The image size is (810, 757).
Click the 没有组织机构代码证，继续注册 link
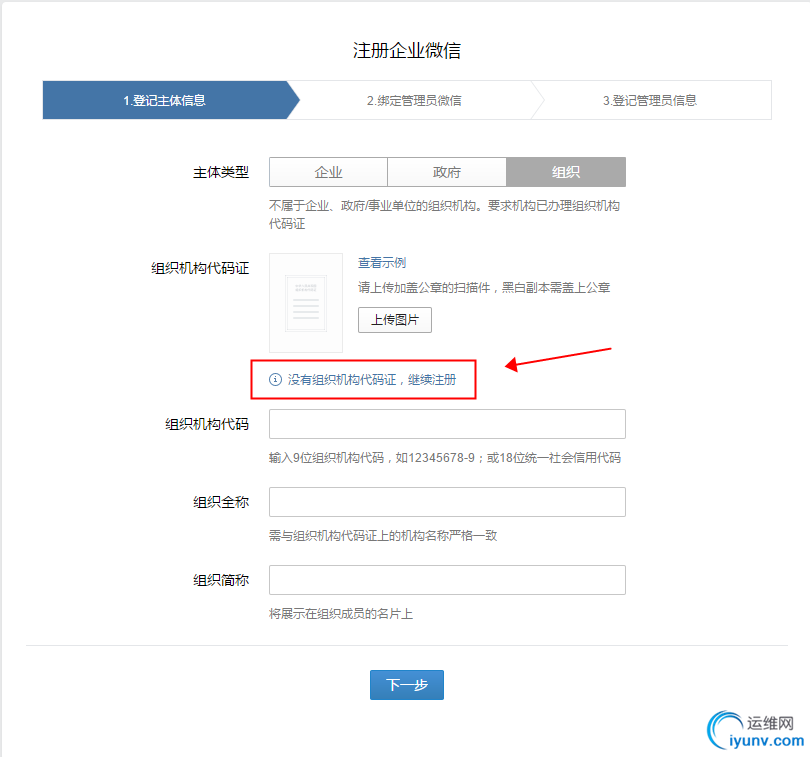click(x=371, y=380)
